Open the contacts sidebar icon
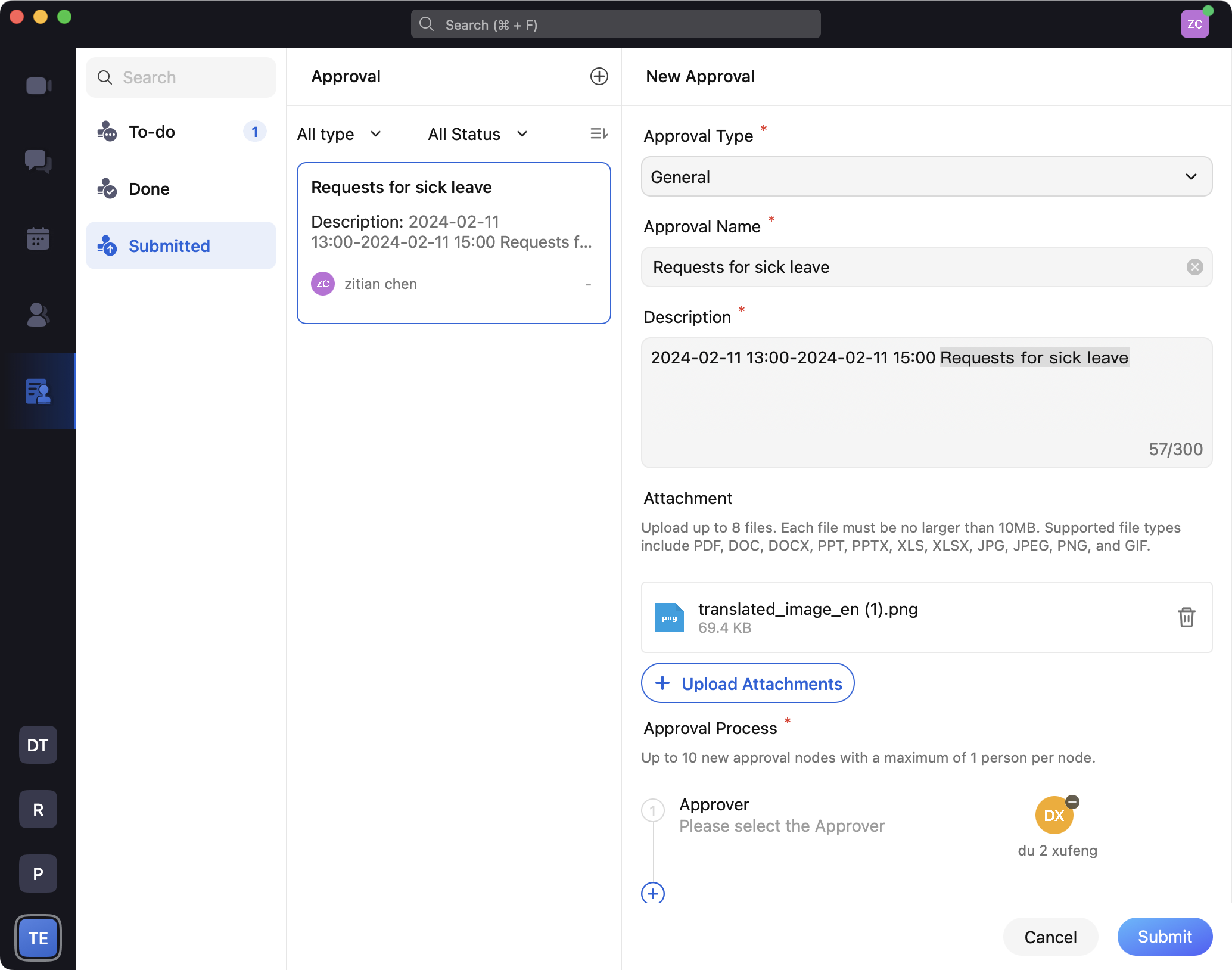 tap(39, 315)
